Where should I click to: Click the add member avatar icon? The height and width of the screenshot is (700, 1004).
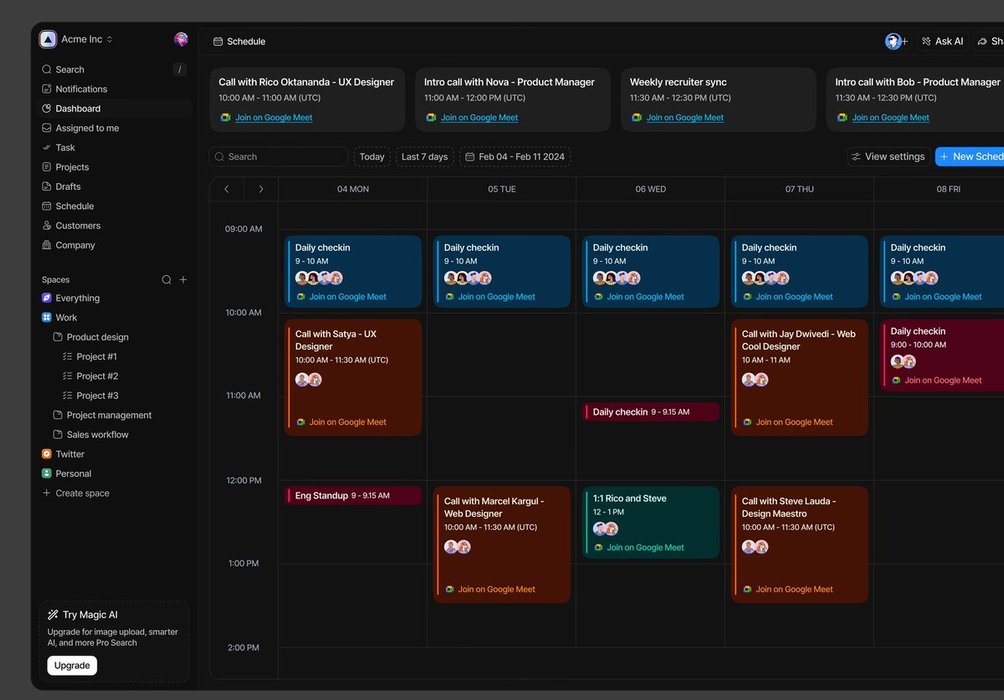click(x=896, y=42)
